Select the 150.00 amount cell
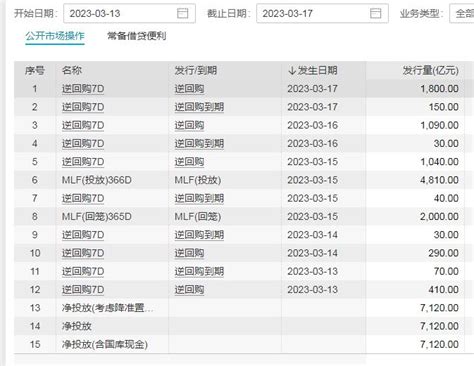The image size is (474, 366). (444, 107)
